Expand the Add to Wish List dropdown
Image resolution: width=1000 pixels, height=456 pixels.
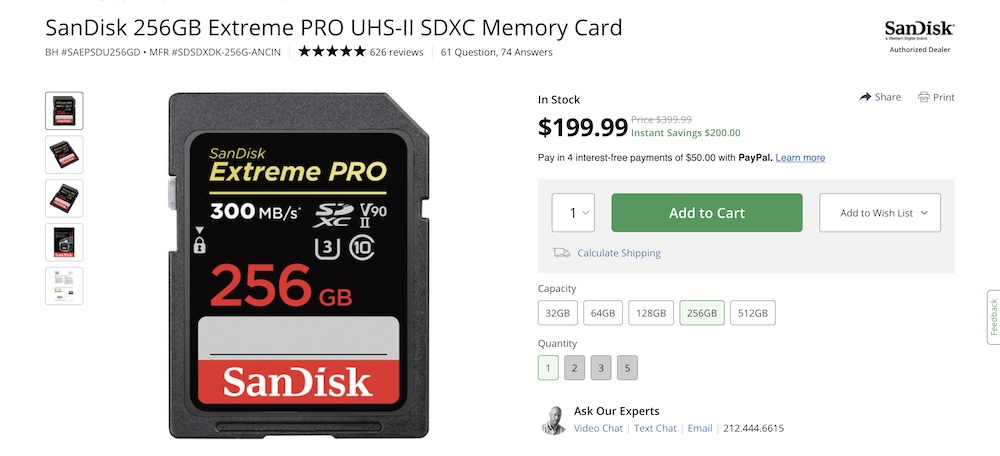(x=880, y=212)
